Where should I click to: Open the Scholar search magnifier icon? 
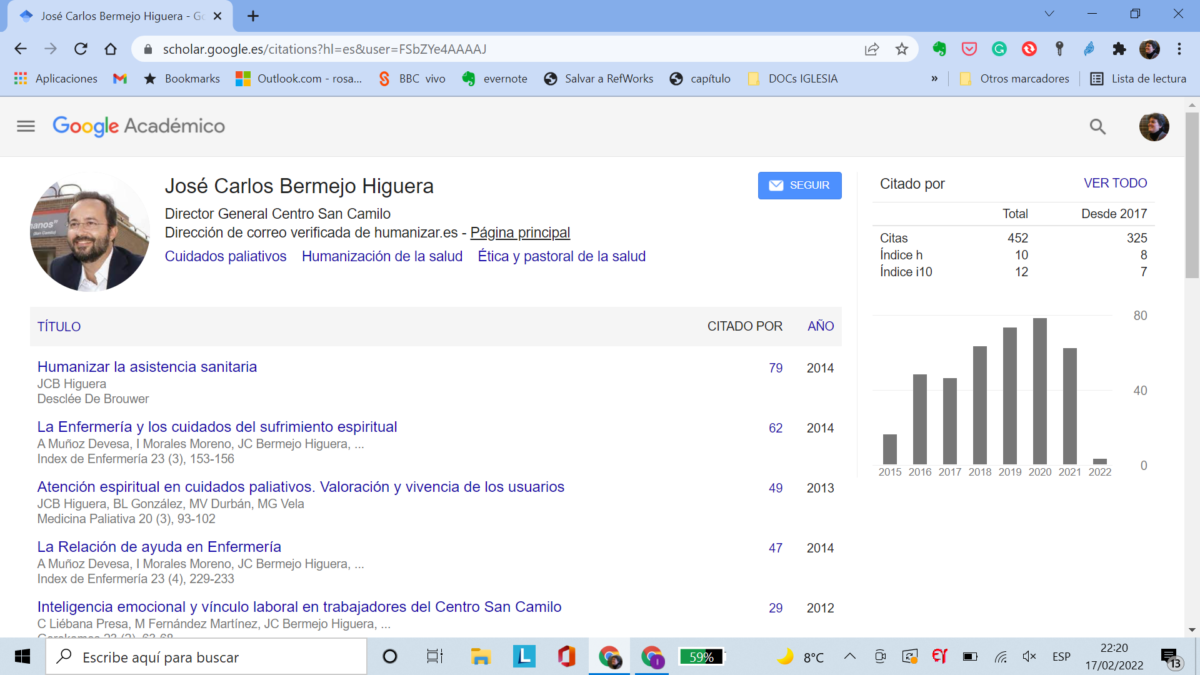pos(1097,127)
